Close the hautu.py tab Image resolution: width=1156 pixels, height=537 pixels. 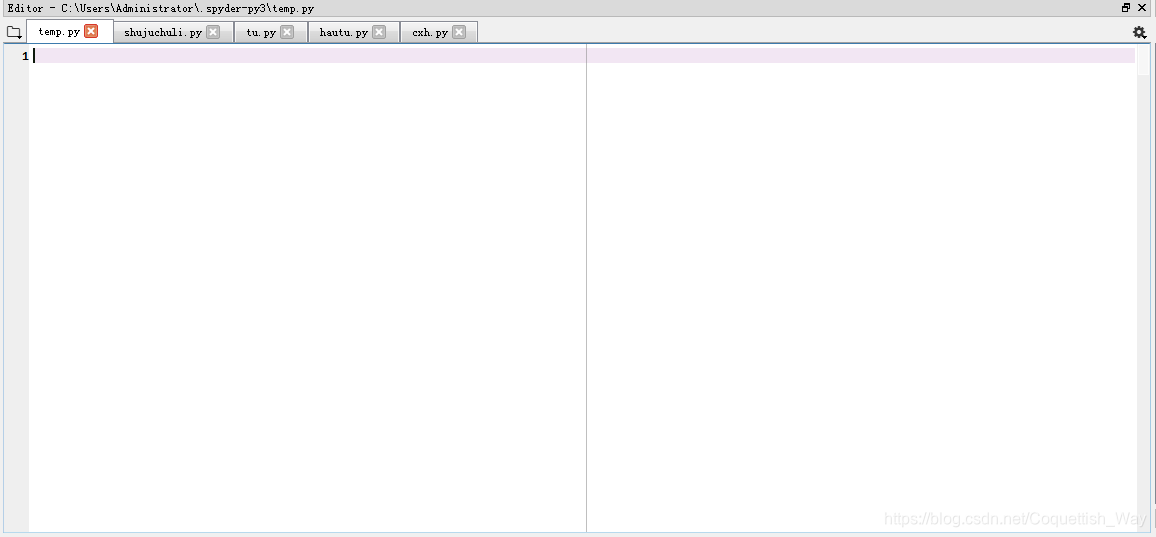pos(379,32)
